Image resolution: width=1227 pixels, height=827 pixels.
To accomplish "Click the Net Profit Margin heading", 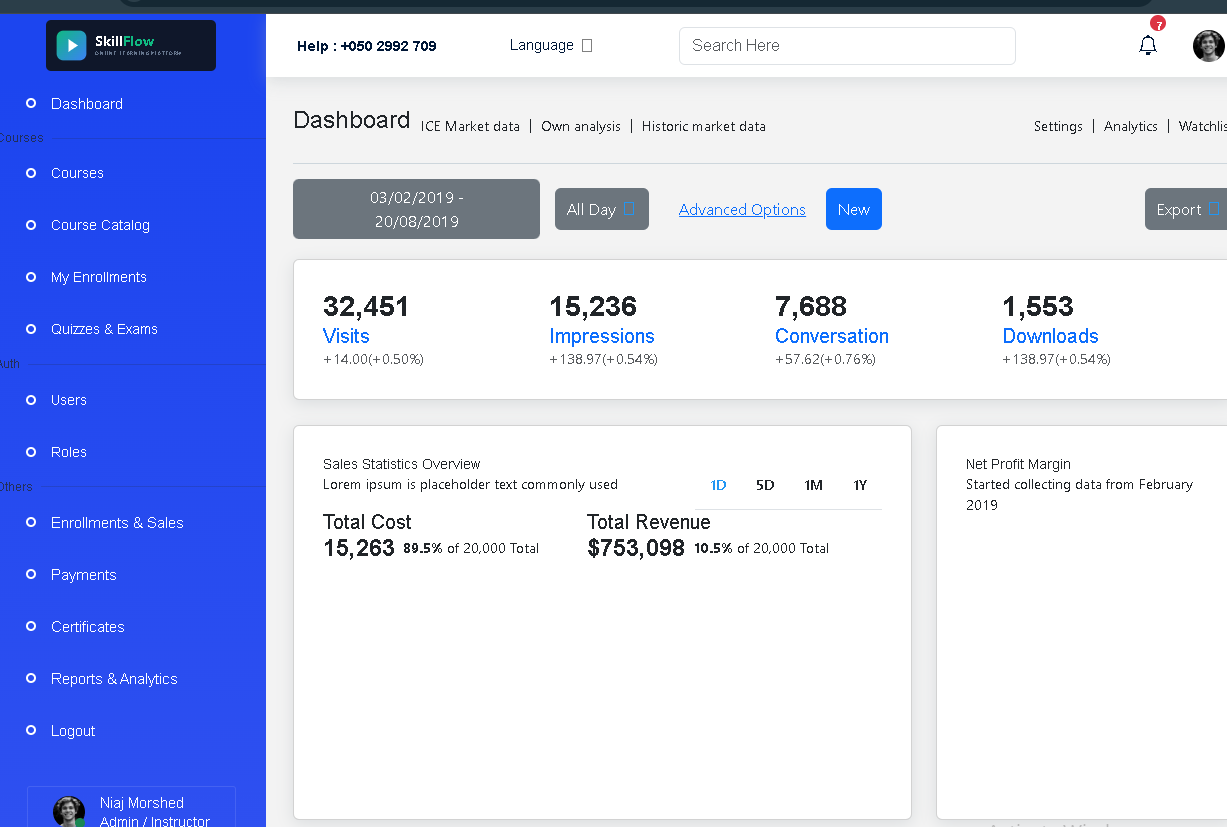I will (1018, 464).
